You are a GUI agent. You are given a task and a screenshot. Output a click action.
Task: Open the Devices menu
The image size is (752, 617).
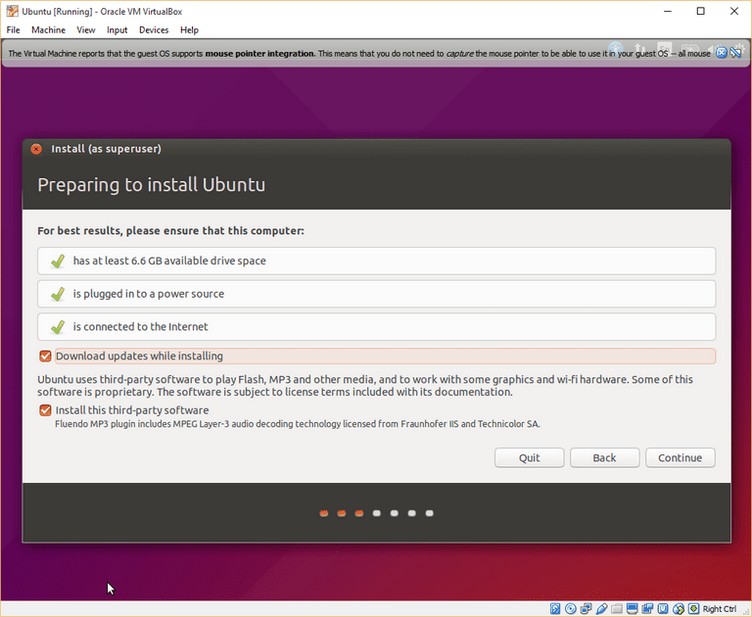[x=153, y=30]
